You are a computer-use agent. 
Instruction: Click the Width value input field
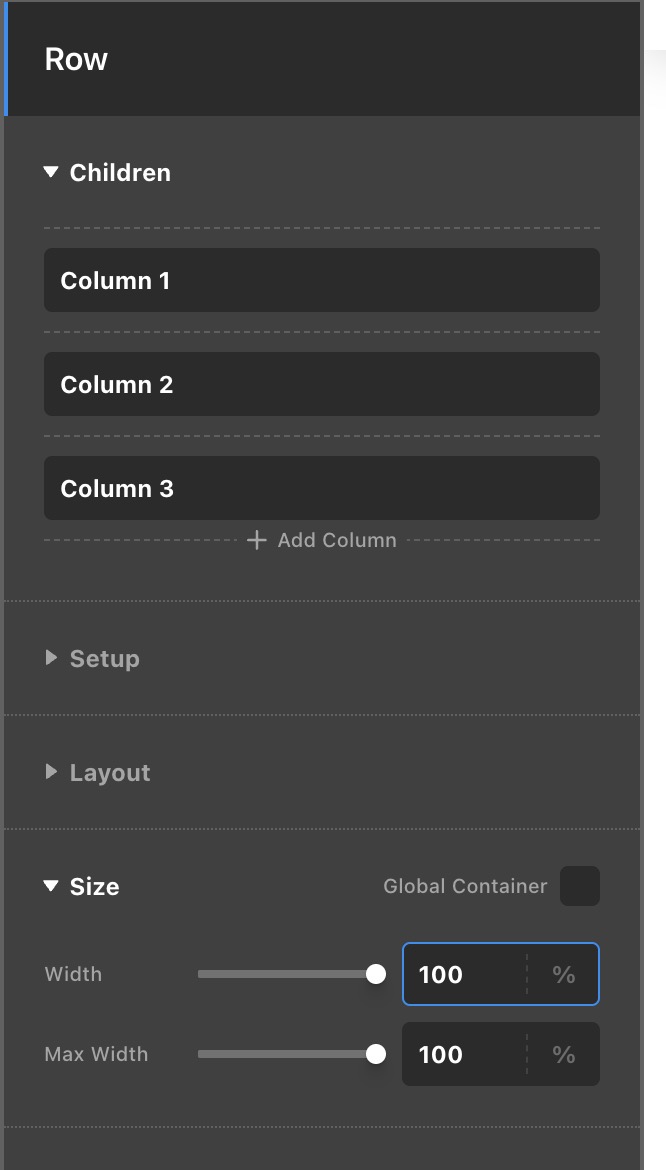[x=465, y=974]
